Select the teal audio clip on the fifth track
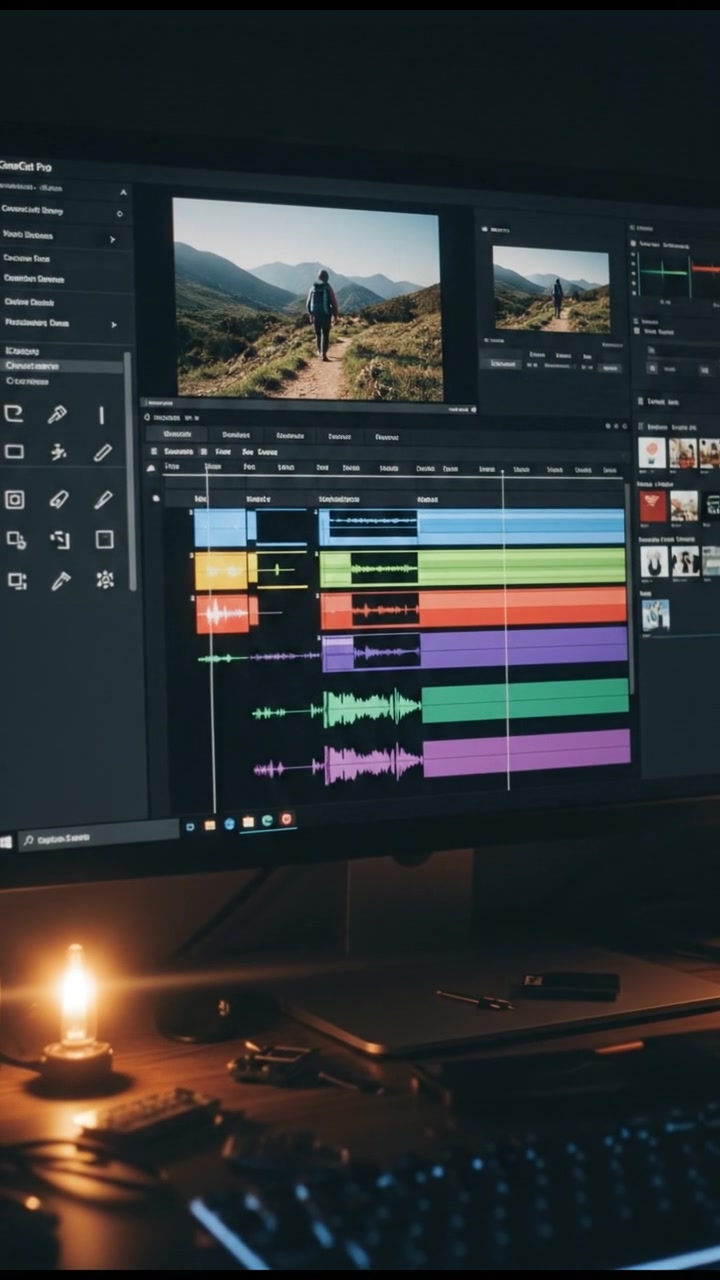This screenshot has width=720, height=1280. 525,700
